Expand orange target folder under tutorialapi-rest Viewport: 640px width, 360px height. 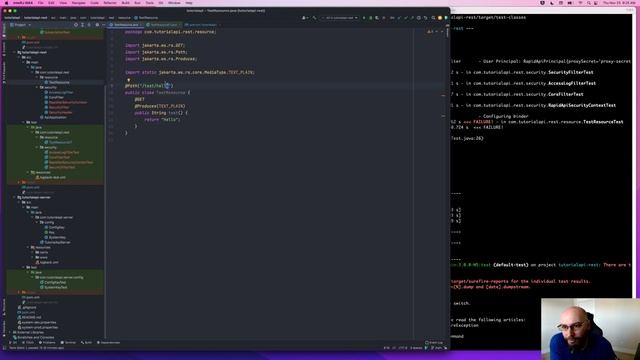19,182
